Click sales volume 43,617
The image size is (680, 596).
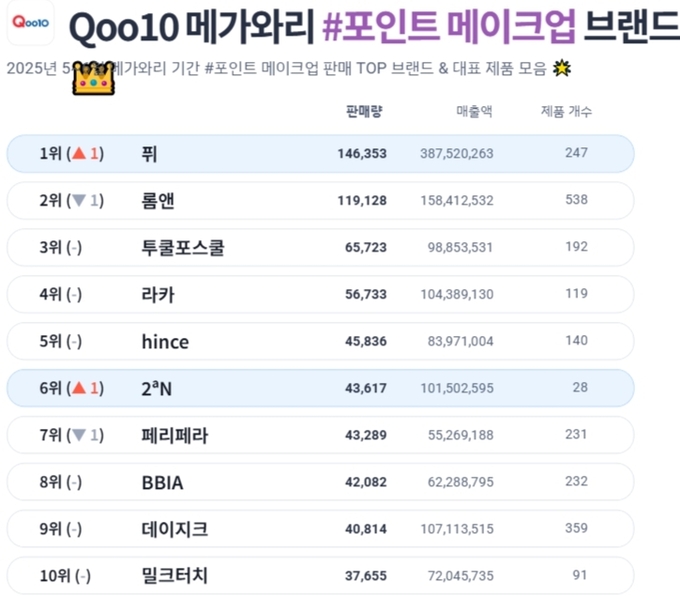[x=366, y=388]
